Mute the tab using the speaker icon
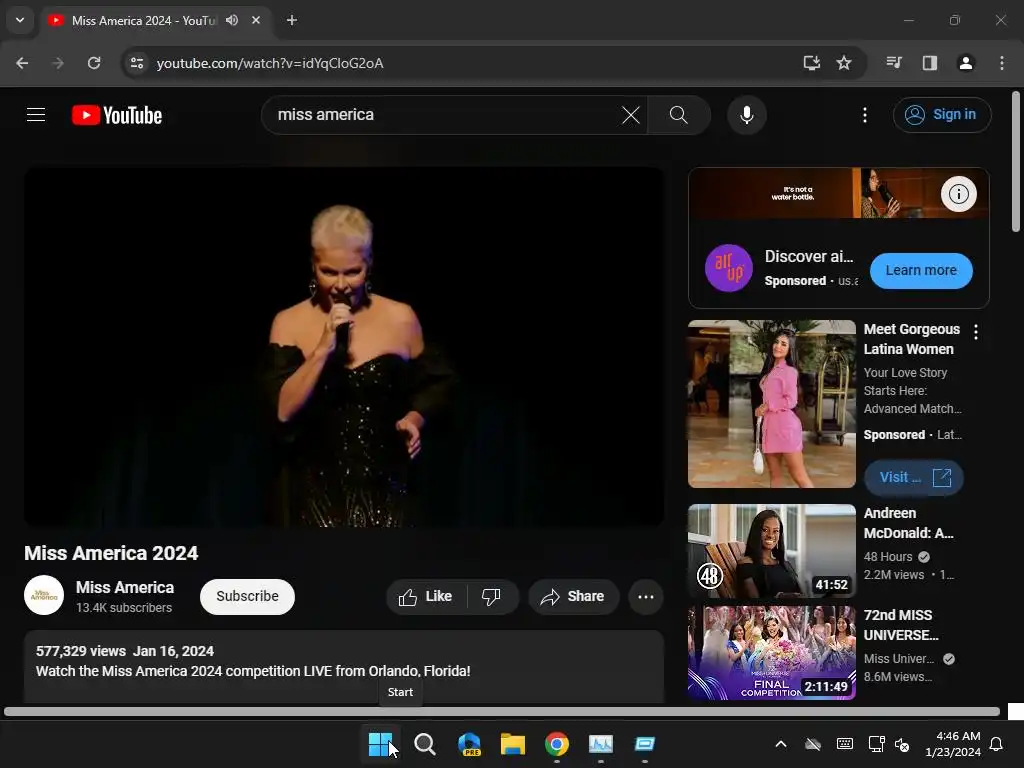The width and height of the screenshot is (1024, 768). [x=232, y=20]
